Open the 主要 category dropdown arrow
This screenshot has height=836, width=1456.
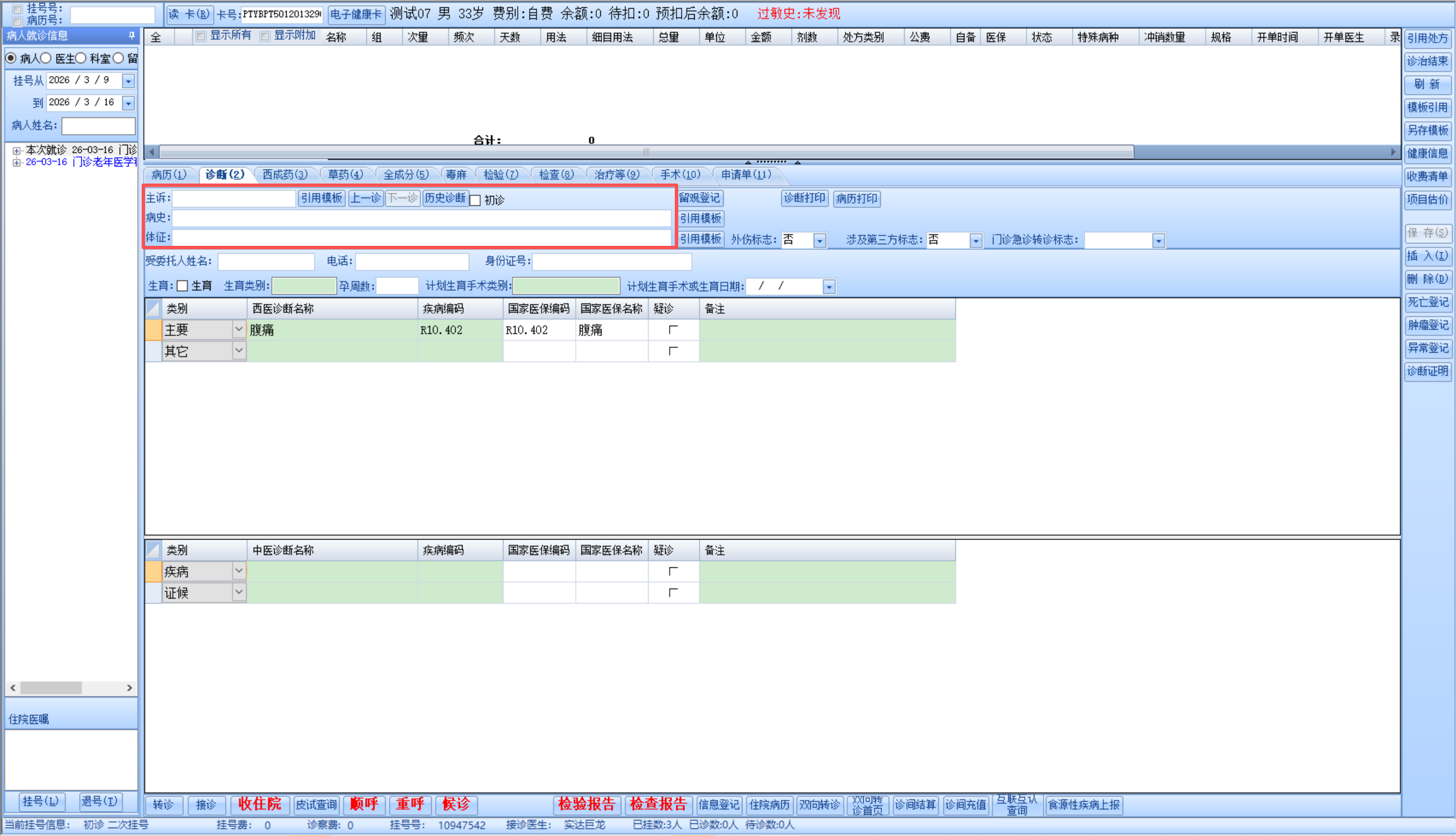click(x=239, y=330)
